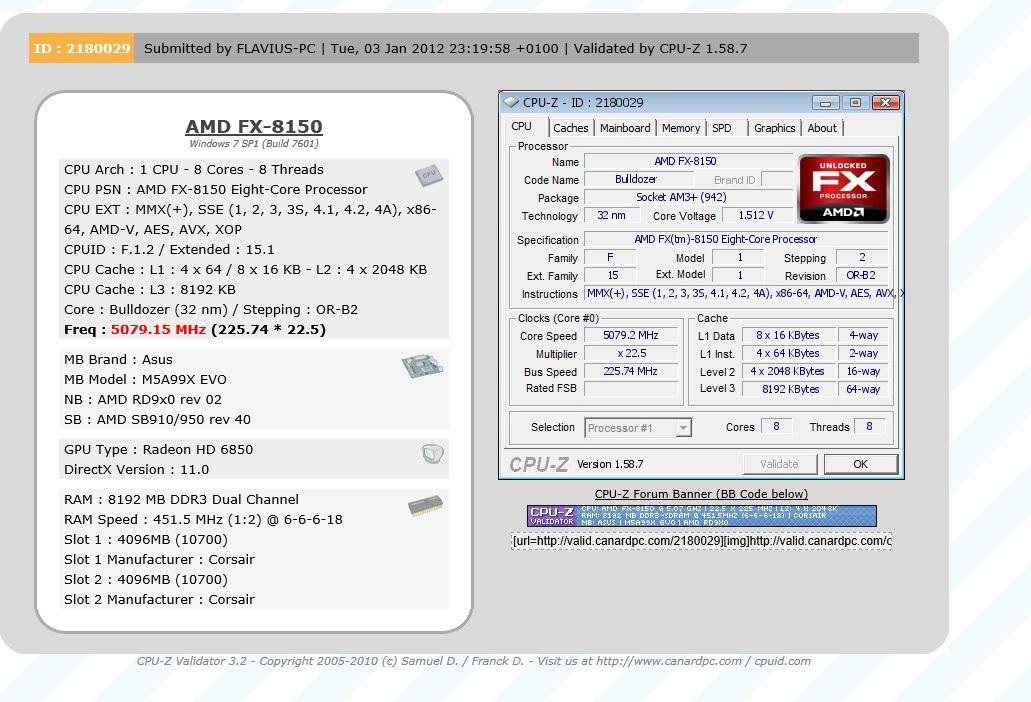
Task: Click the Threads count 8 field
Action: (x=869, y=427)
